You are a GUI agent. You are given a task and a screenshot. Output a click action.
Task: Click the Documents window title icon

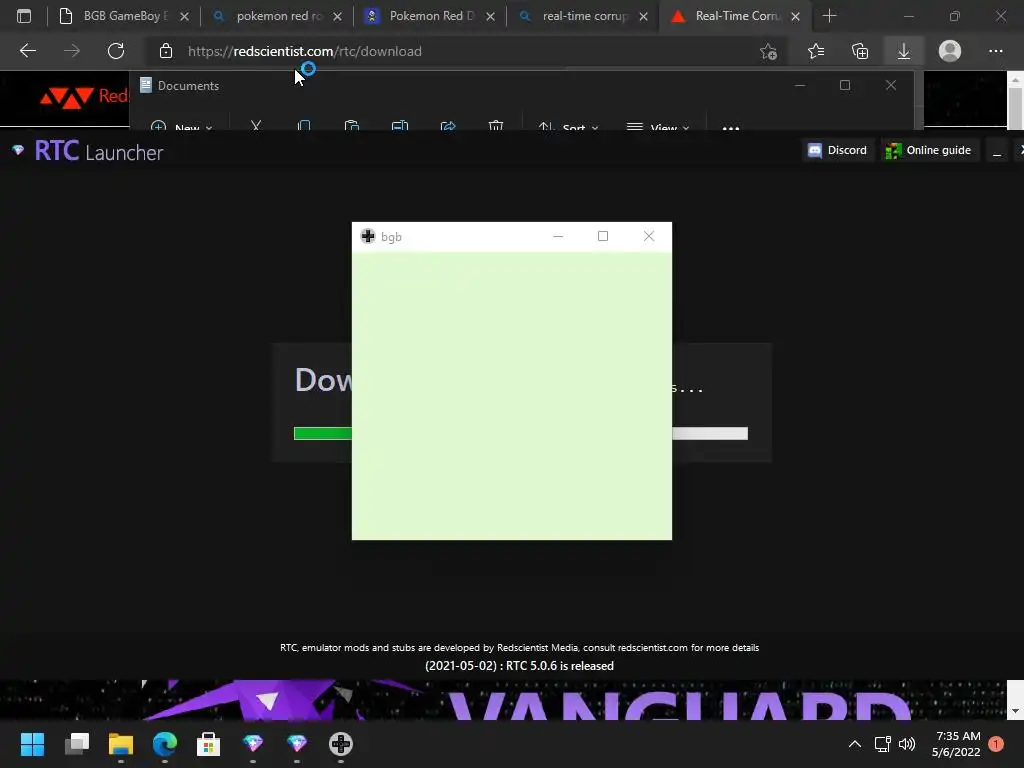pos(146,86)
